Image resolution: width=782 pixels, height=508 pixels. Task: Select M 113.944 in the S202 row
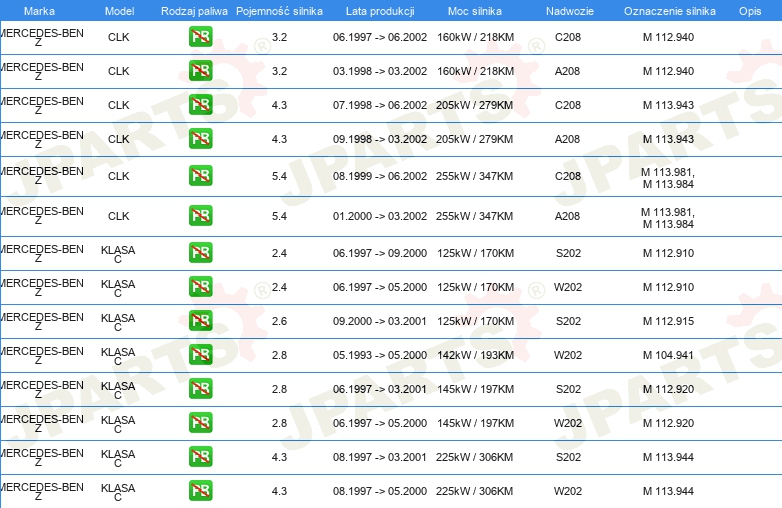click(668, 457)
